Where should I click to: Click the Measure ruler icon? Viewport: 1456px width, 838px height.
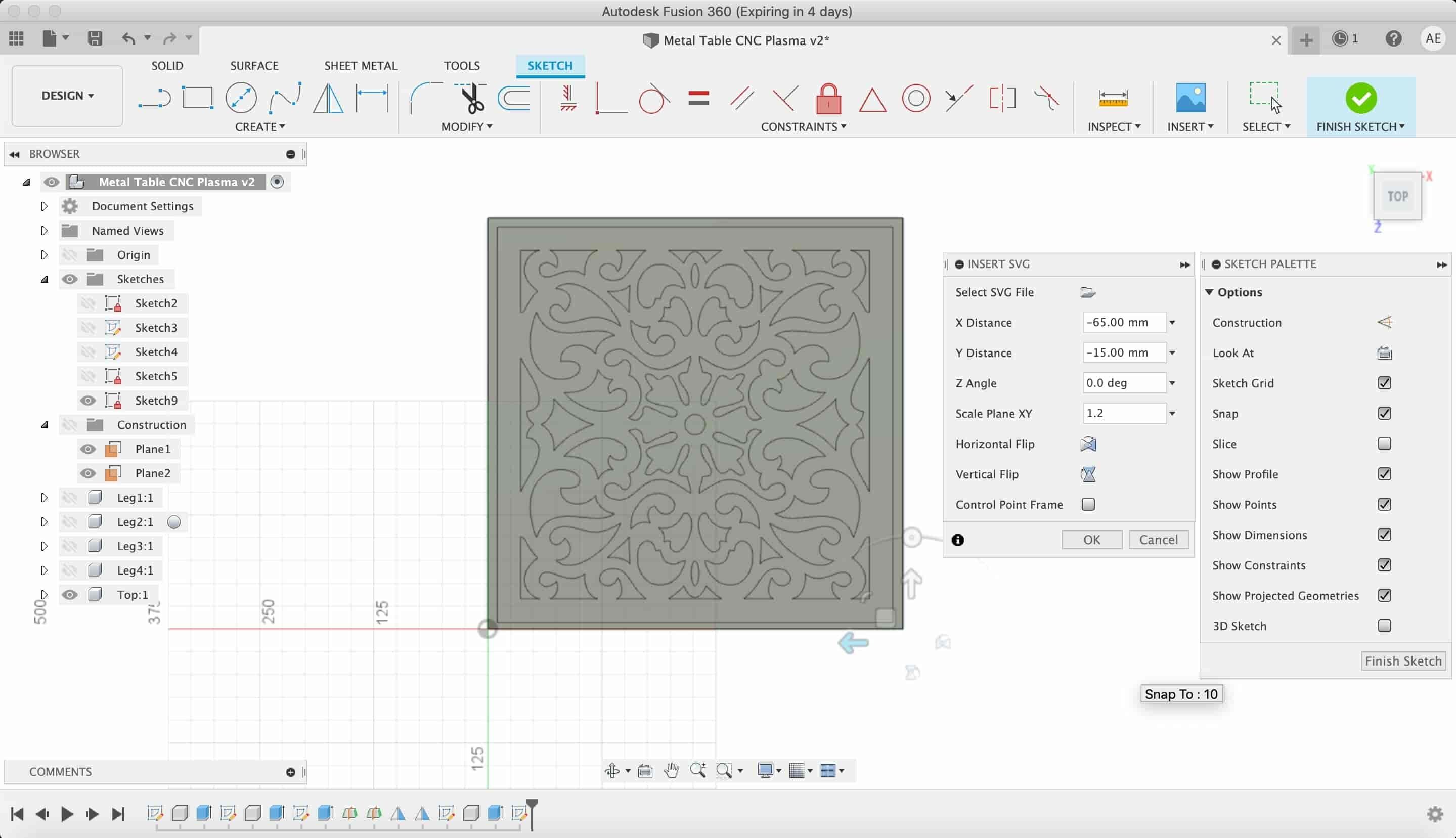click(x=1113, y=99)
